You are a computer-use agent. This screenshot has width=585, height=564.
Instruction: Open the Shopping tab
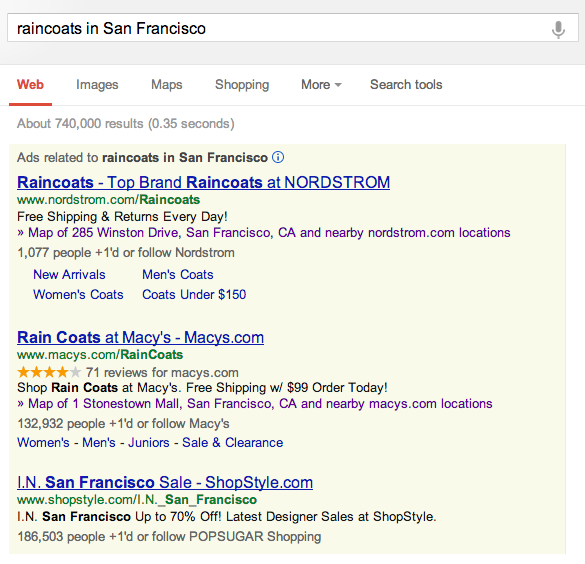(242, 85)
